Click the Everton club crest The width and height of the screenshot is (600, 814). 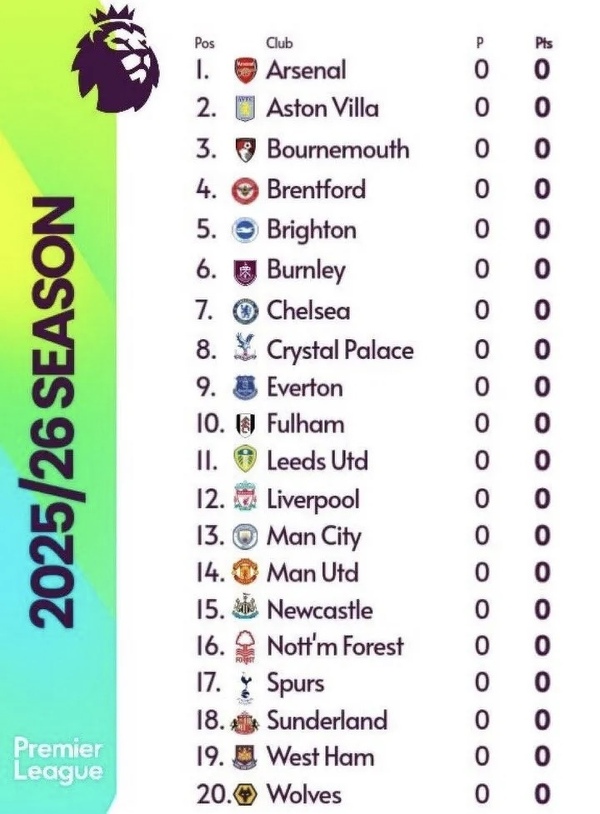245,388
